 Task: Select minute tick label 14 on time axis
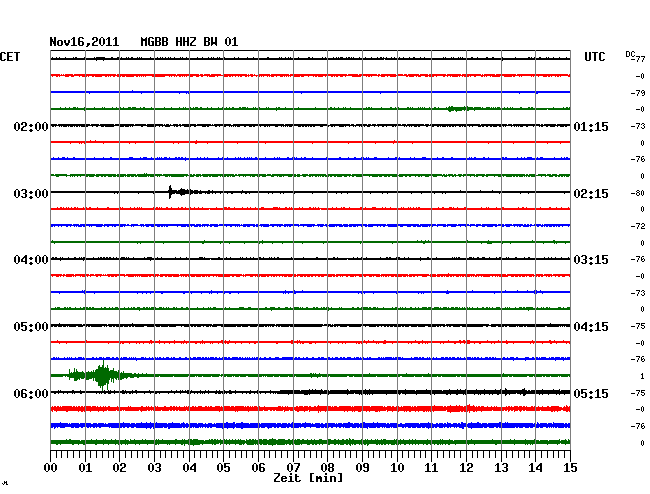tap(536, 467)
